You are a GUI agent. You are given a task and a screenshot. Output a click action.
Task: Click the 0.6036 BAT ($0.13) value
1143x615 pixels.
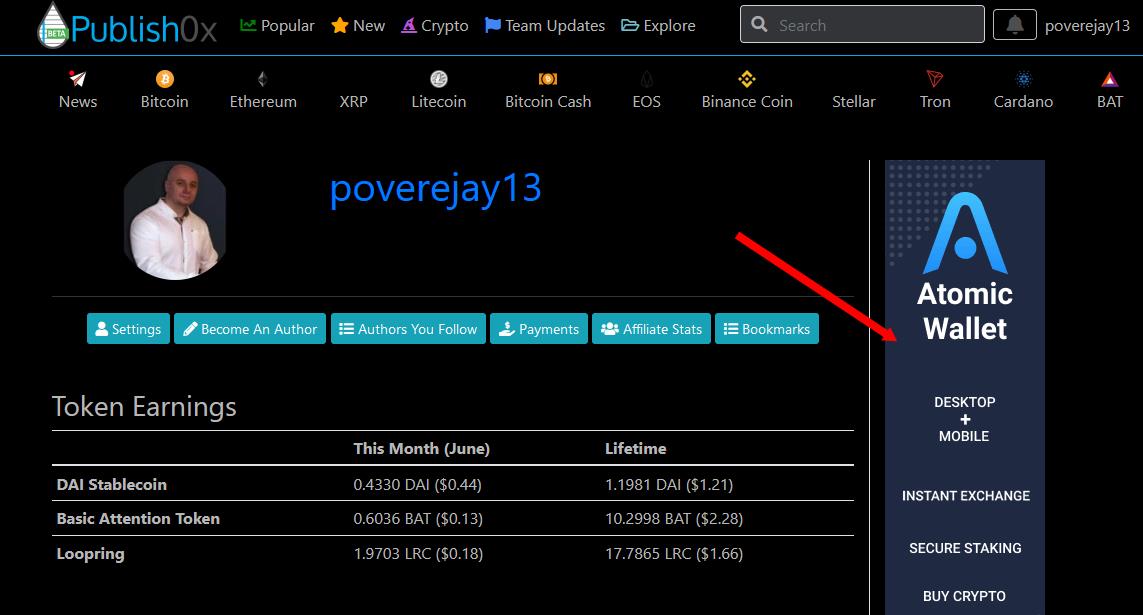pyautogui.click(x=418, y=519)
